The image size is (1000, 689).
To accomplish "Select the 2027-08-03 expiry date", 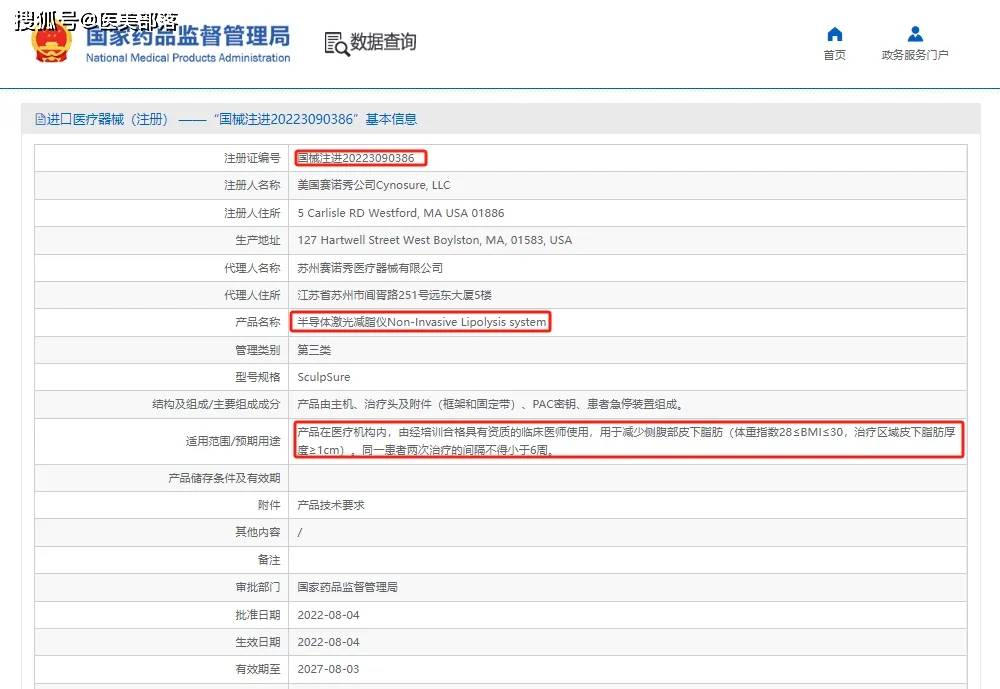I will pyautogui.click(x=328, y=669).
